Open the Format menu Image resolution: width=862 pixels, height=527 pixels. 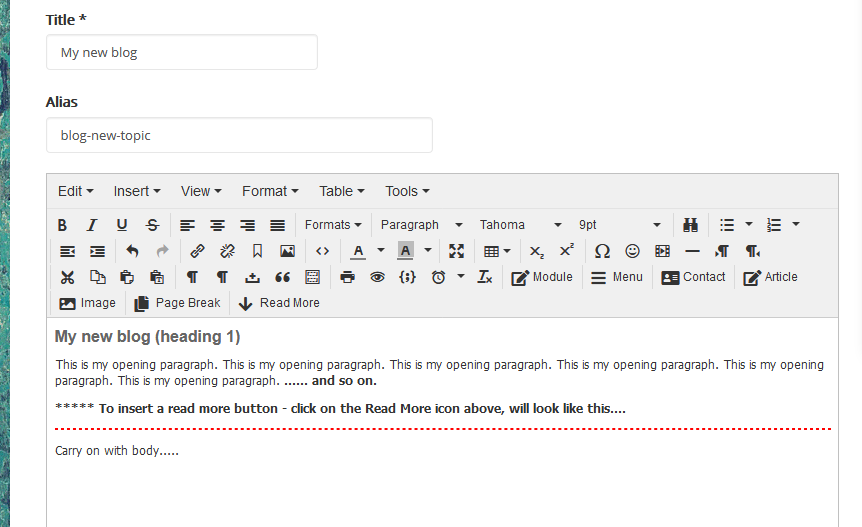[x=270, y=191]
